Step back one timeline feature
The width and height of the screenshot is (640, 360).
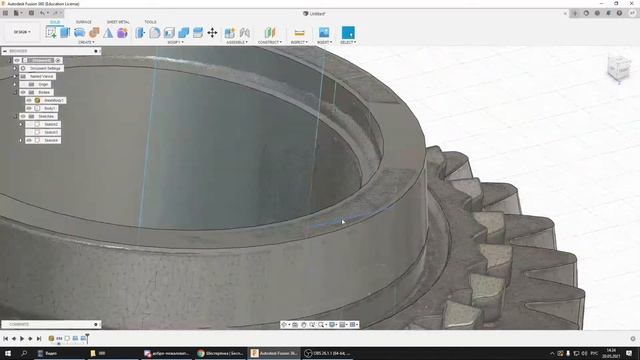point(14,338)
